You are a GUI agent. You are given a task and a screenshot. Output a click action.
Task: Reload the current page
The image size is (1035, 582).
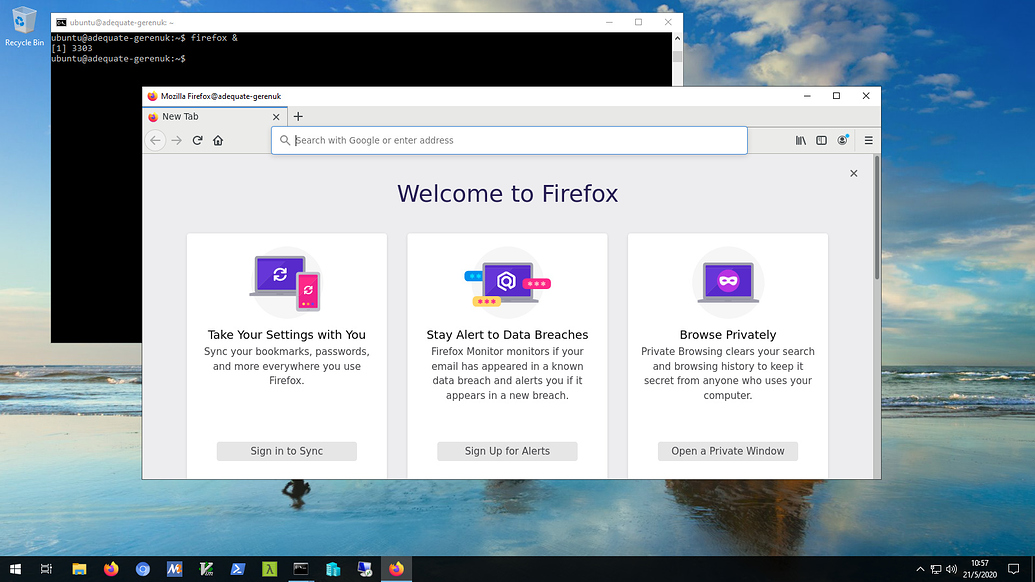(197, 140)
